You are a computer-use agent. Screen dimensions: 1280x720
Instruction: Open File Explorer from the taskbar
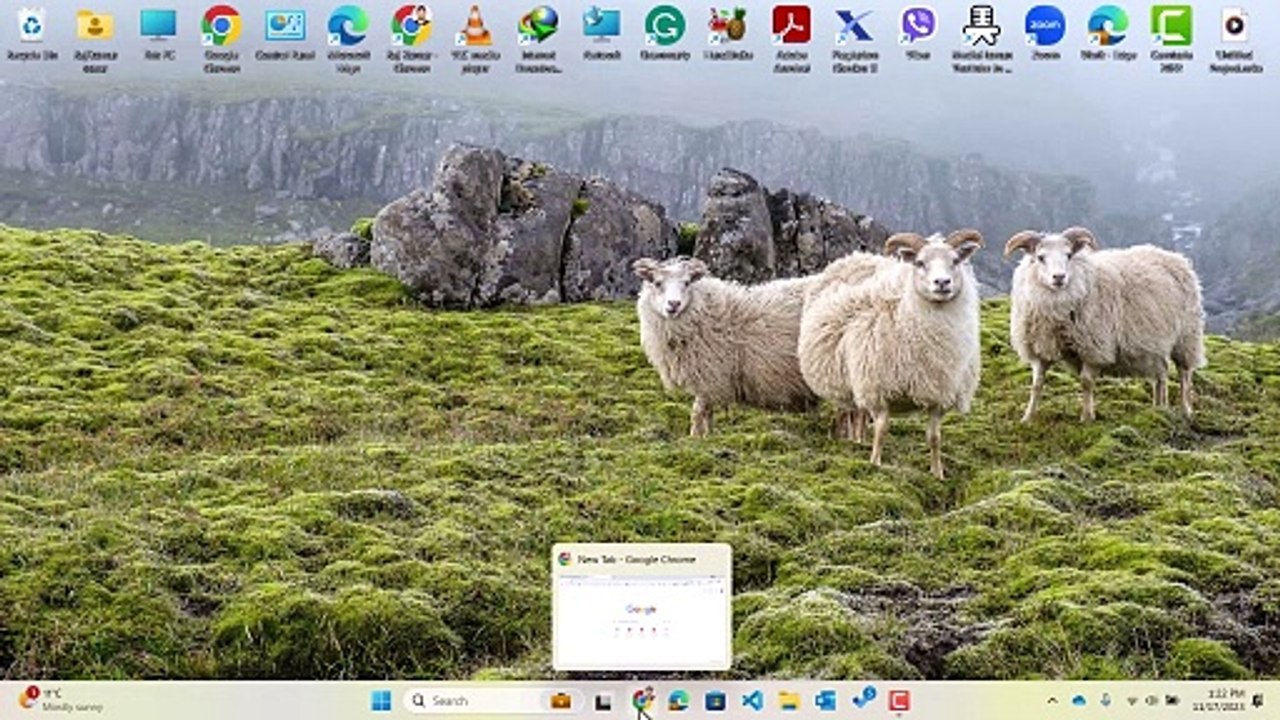[x=790, y=701]
